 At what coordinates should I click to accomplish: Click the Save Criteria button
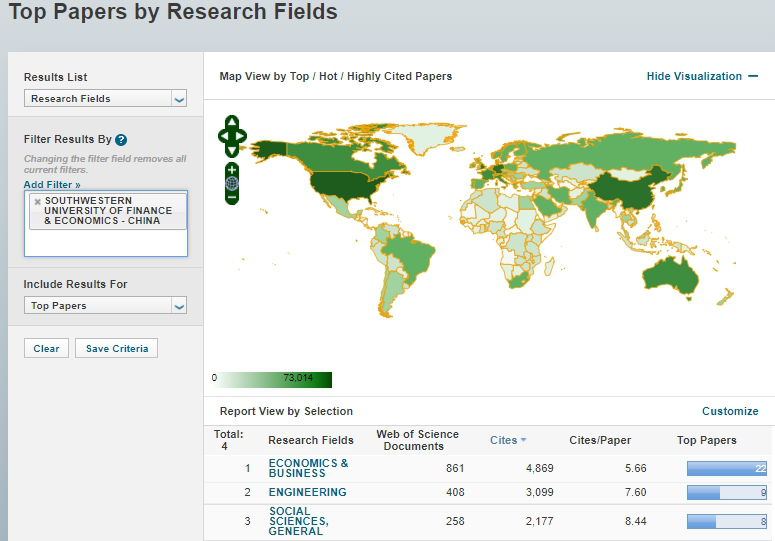pyautogui.click(x=116, y=349)
